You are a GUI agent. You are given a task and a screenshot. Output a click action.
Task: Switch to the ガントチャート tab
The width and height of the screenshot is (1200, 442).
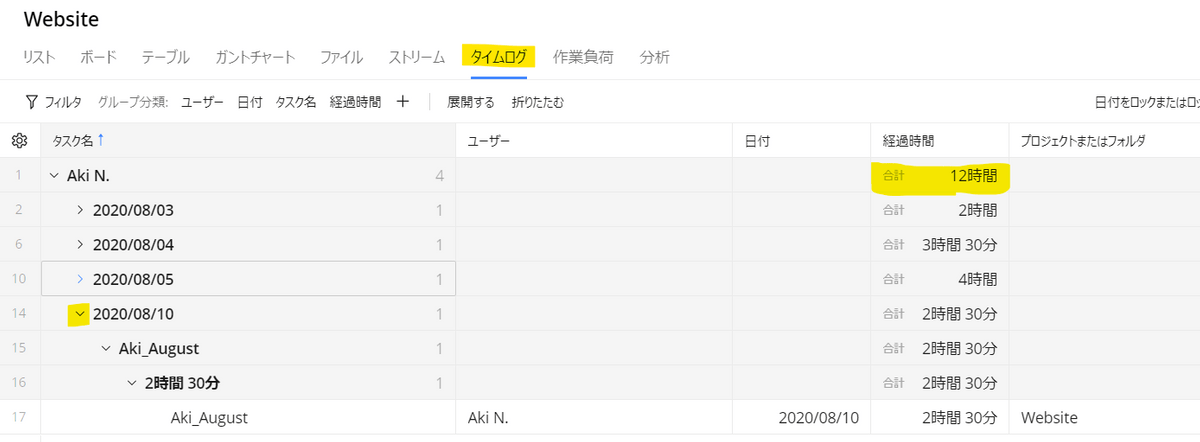254,57
